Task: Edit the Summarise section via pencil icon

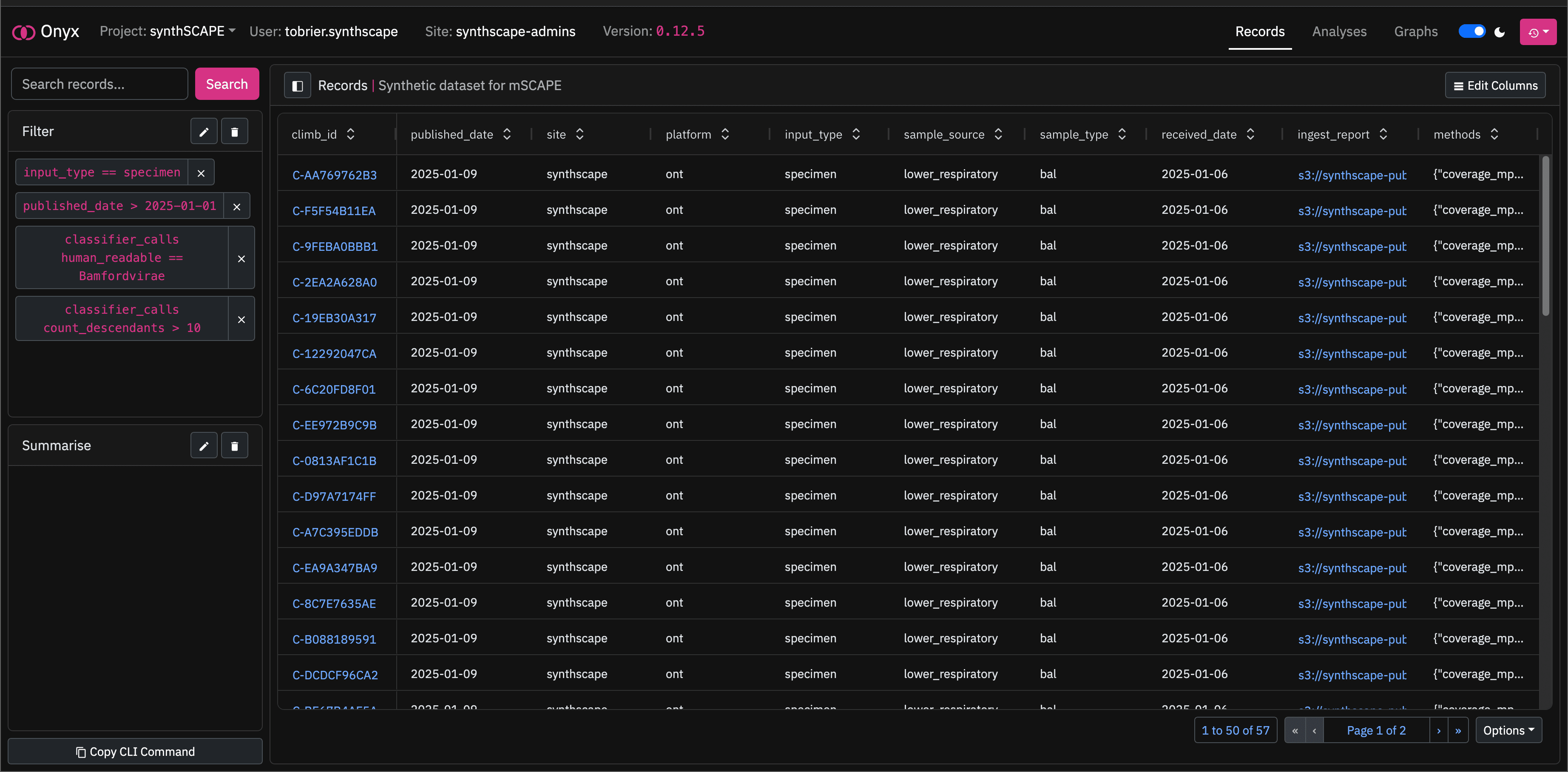Action: pos(203,445)
